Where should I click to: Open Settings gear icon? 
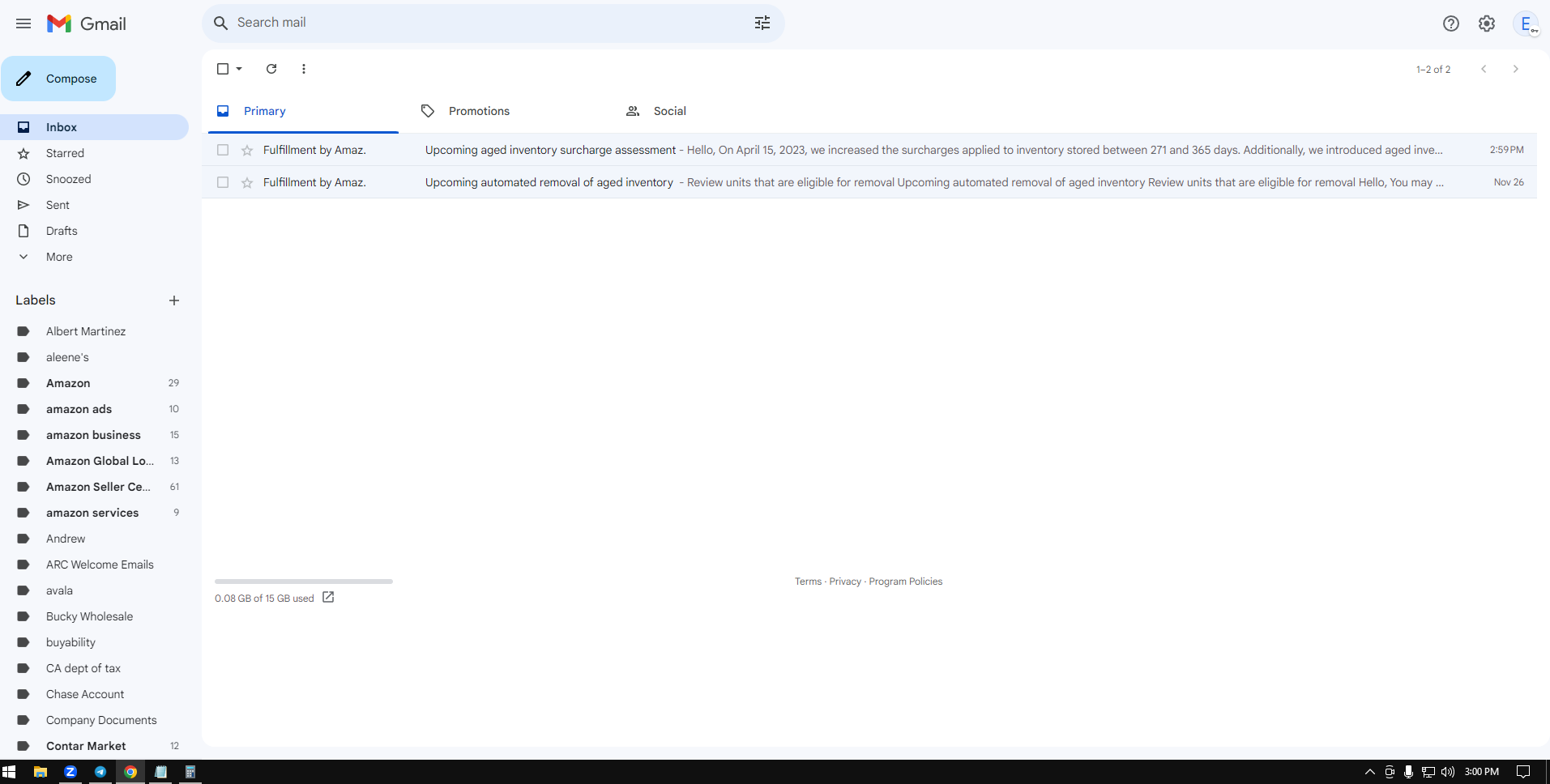point(1487,23)
